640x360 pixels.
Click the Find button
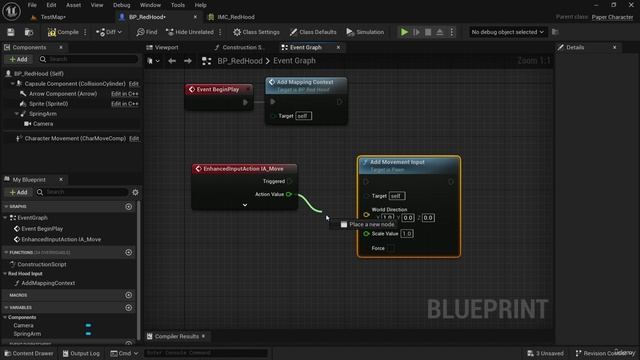[147, 32]
